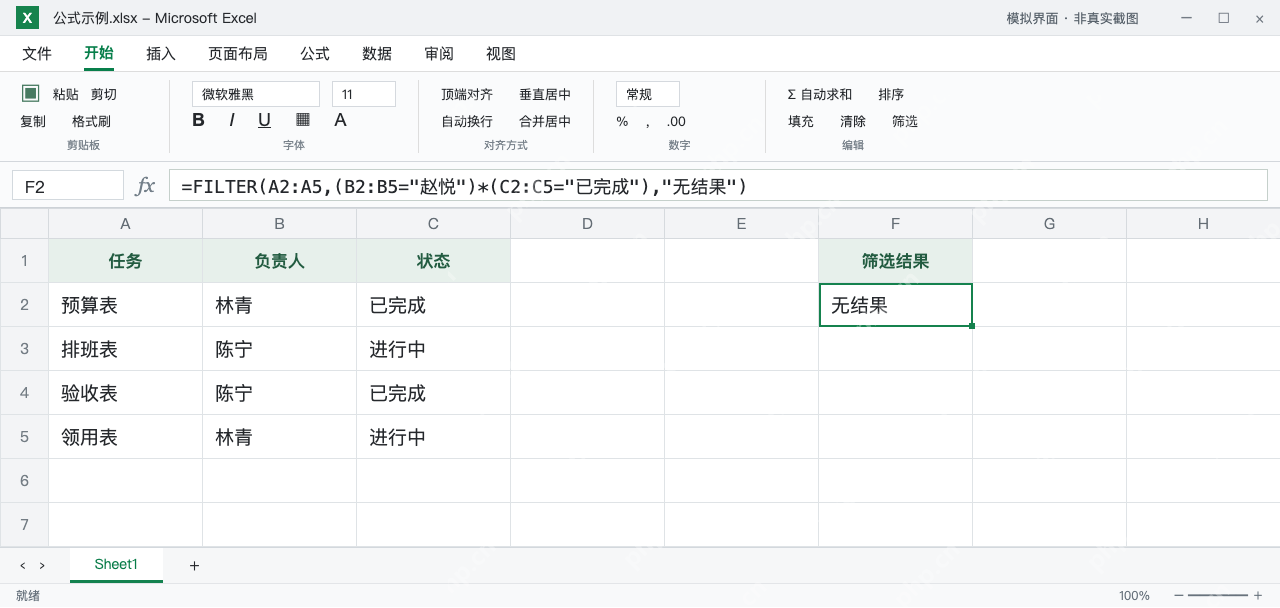The width and height of the screenshot is (1280, 608).
Task: Go to previous sheet arrow
Action: pos(23,566)
